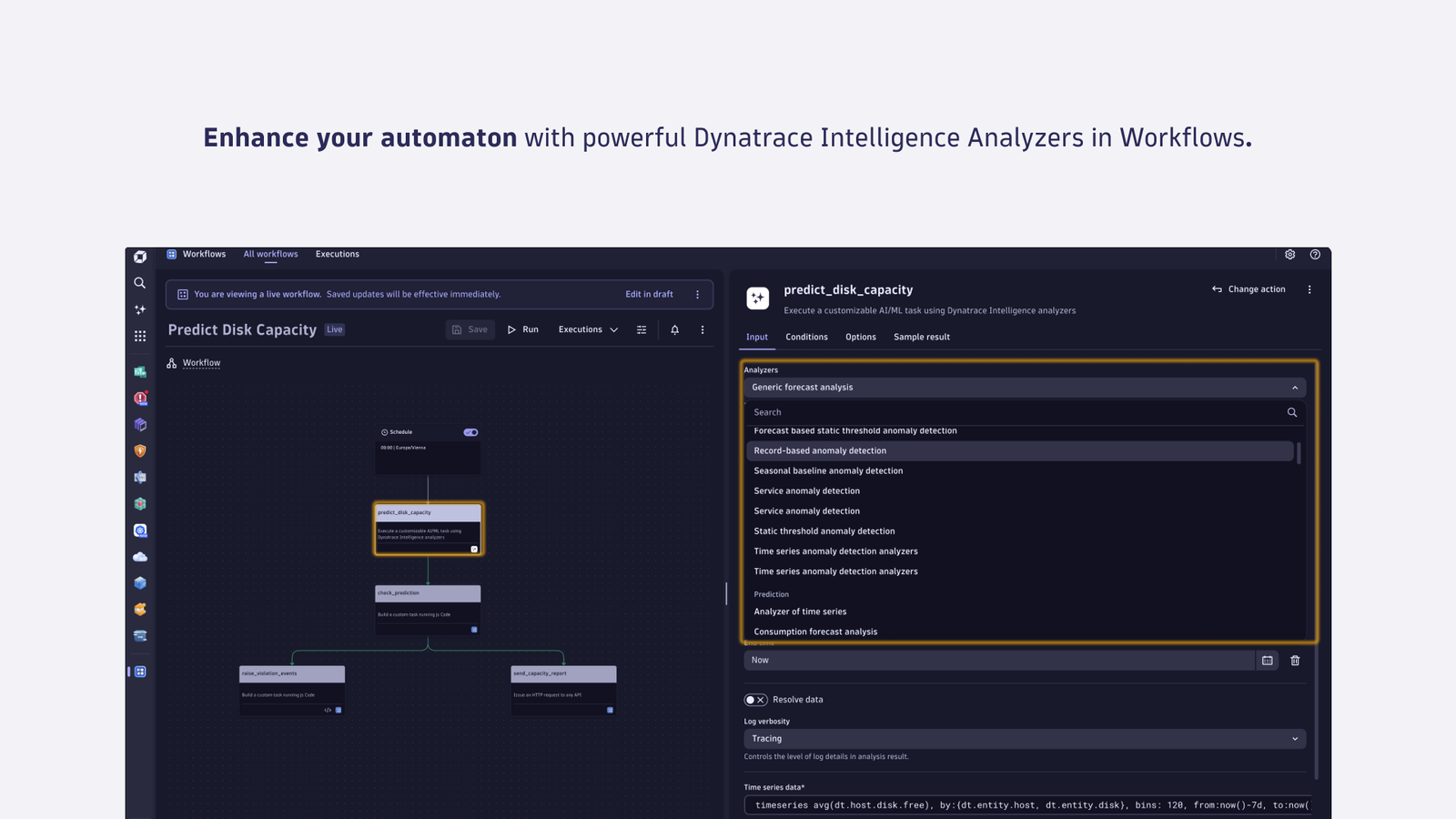This screenshot has height=819, width=1456.
Task: Open the apps grid launcher in sidebar
Action: (140, 336)
